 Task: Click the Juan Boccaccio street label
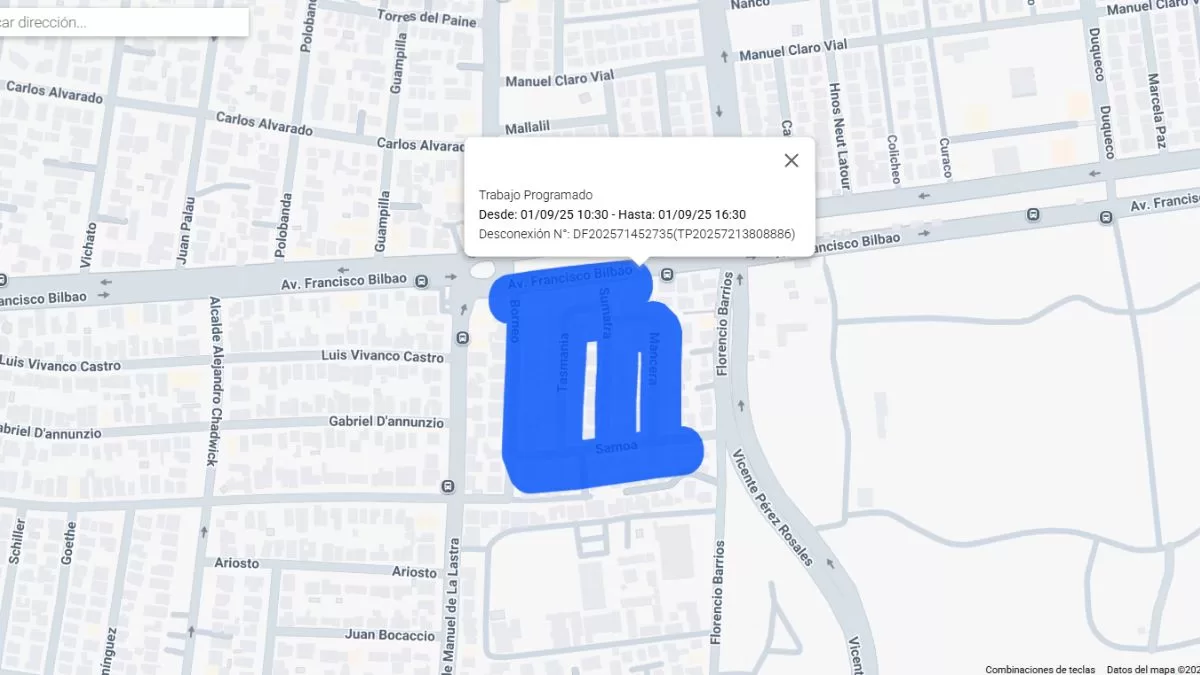click(x=390, y=635)
